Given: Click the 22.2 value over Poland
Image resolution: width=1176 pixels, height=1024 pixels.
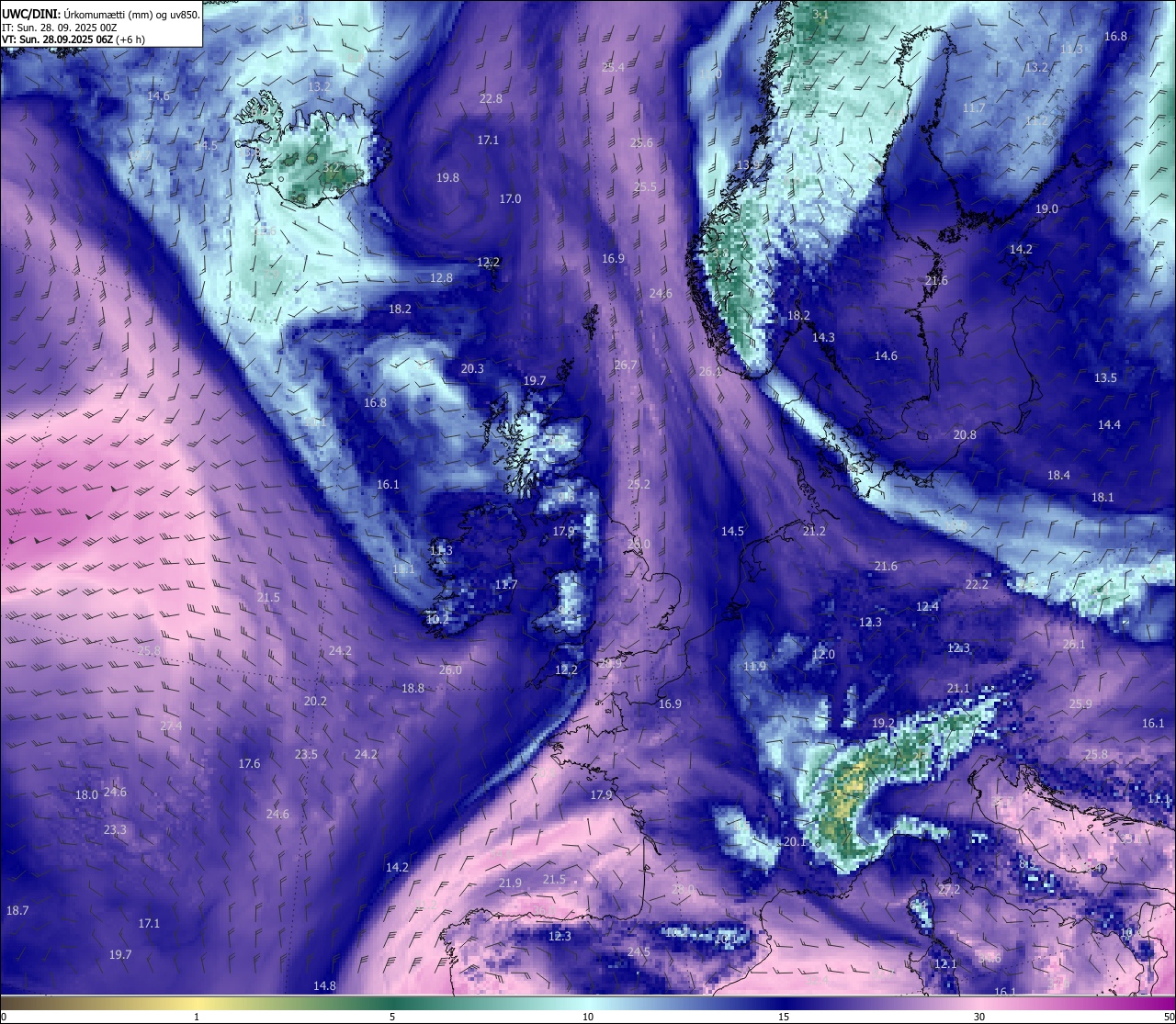Looking at the screenshot, I should (x=977, y=585).
